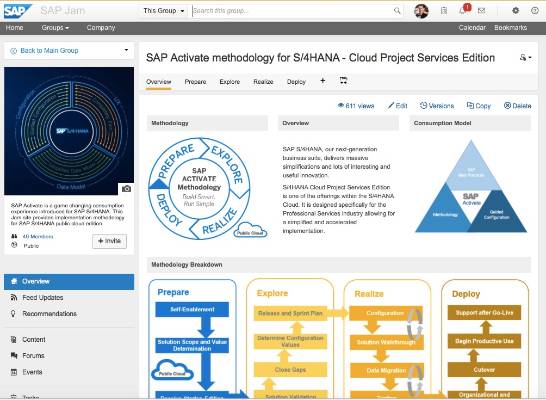This screenshot has width=546, height=400.
Task: Click the Public Cloud icon in Prepare box
Action: [x=172, y=370]
